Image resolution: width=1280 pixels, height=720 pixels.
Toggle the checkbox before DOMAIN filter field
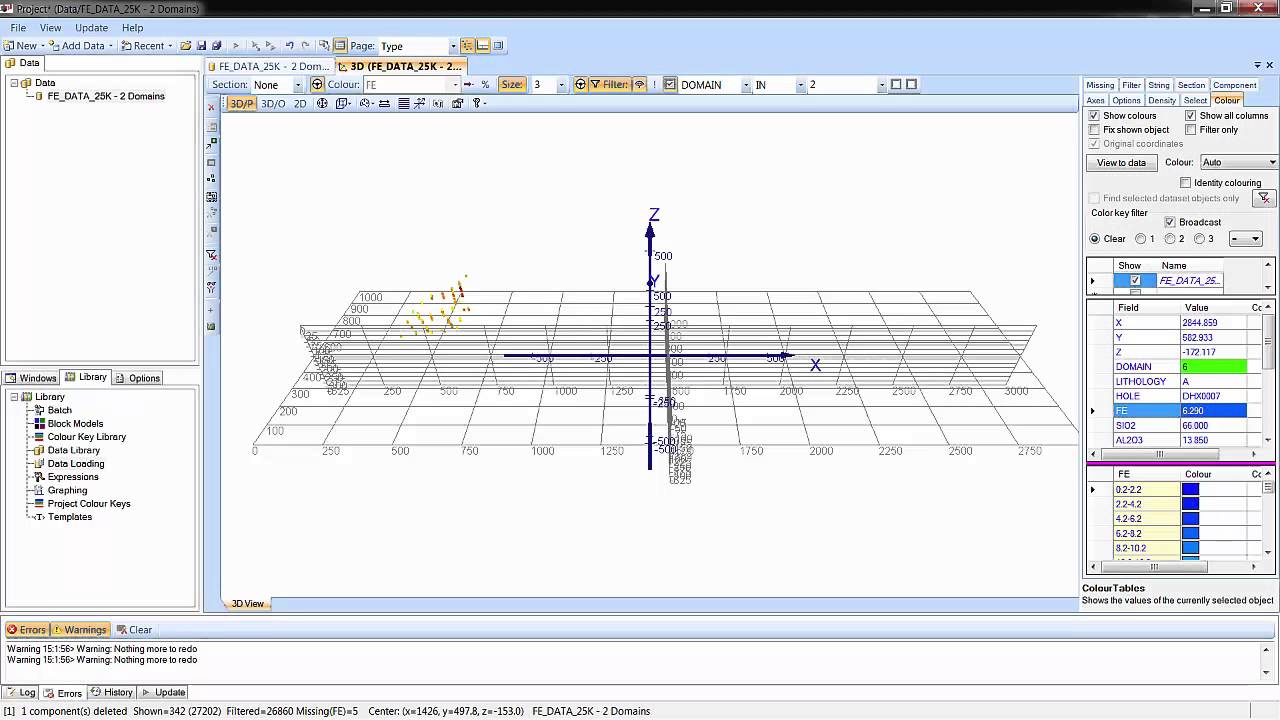click(670, 85)
